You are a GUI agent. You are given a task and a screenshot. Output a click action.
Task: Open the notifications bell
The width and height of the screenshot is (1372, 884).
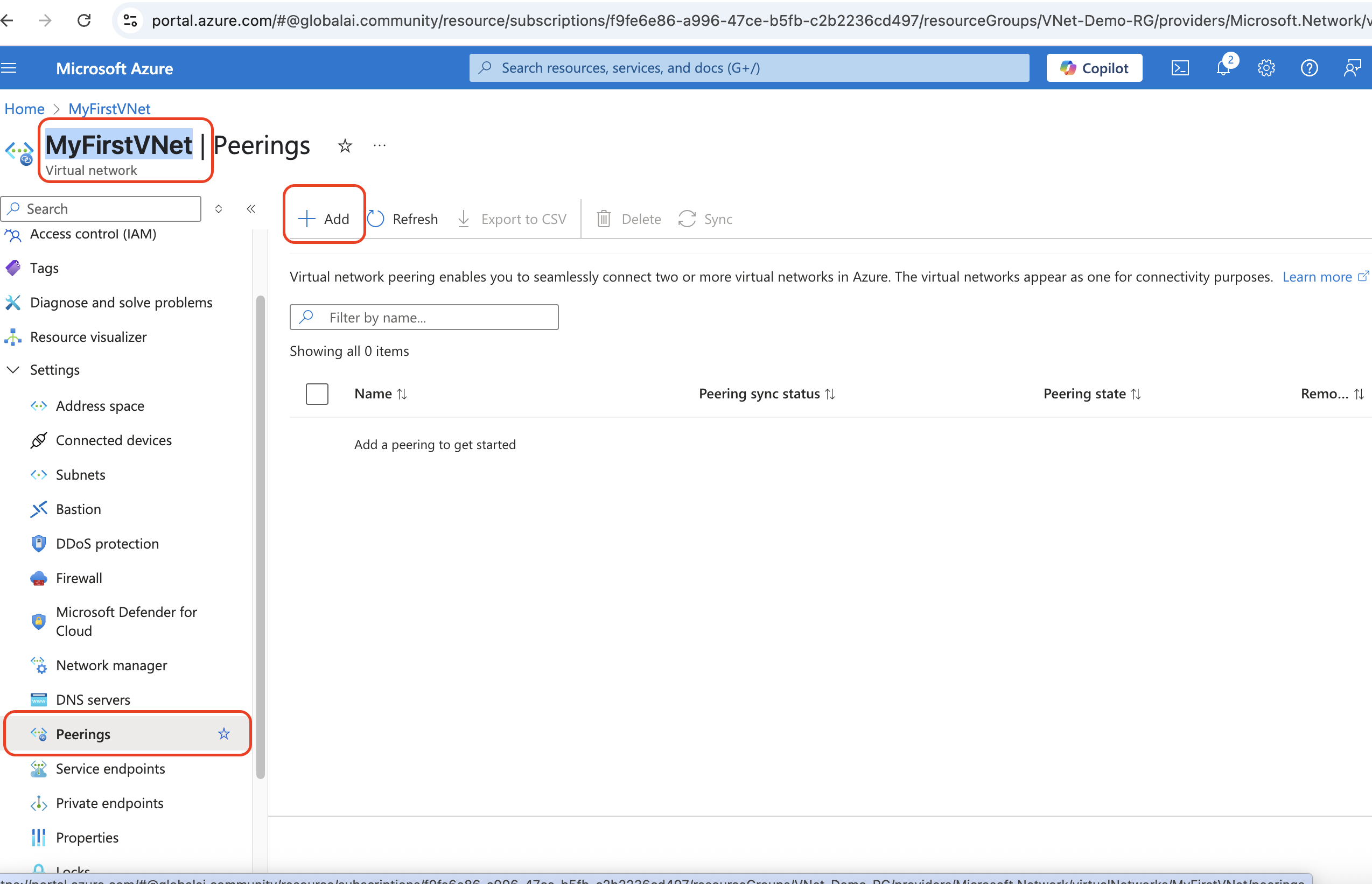click(x=1223, y=68)
